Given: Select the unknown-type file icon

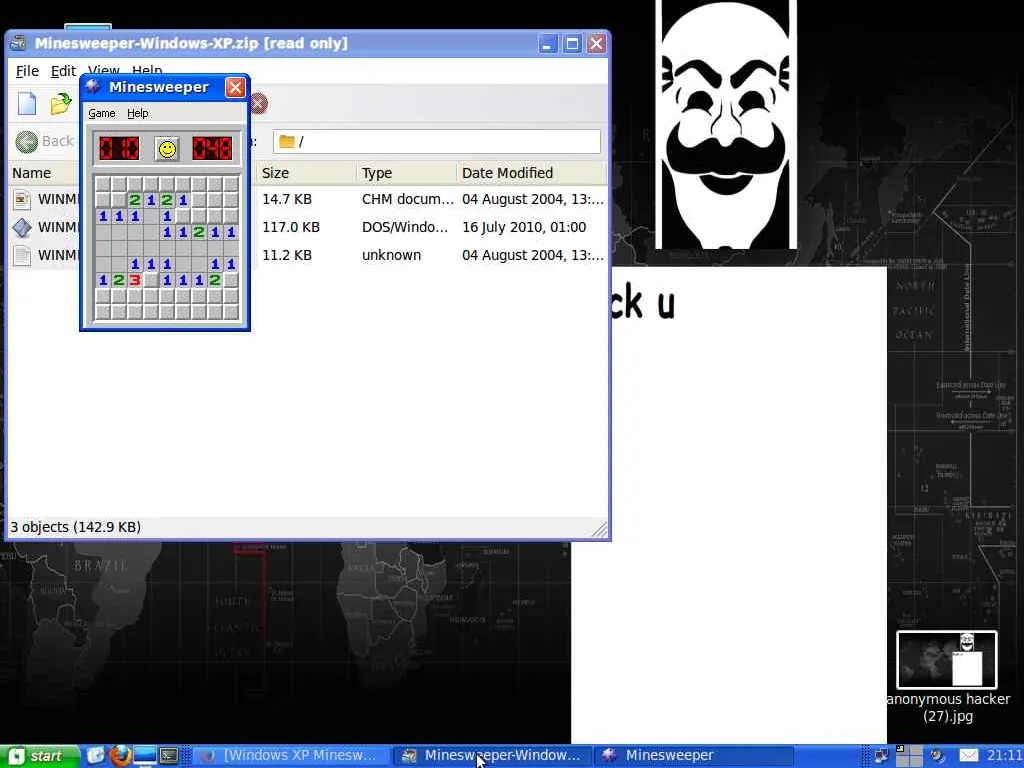Looking at the screenshot, I should [22, 255].
